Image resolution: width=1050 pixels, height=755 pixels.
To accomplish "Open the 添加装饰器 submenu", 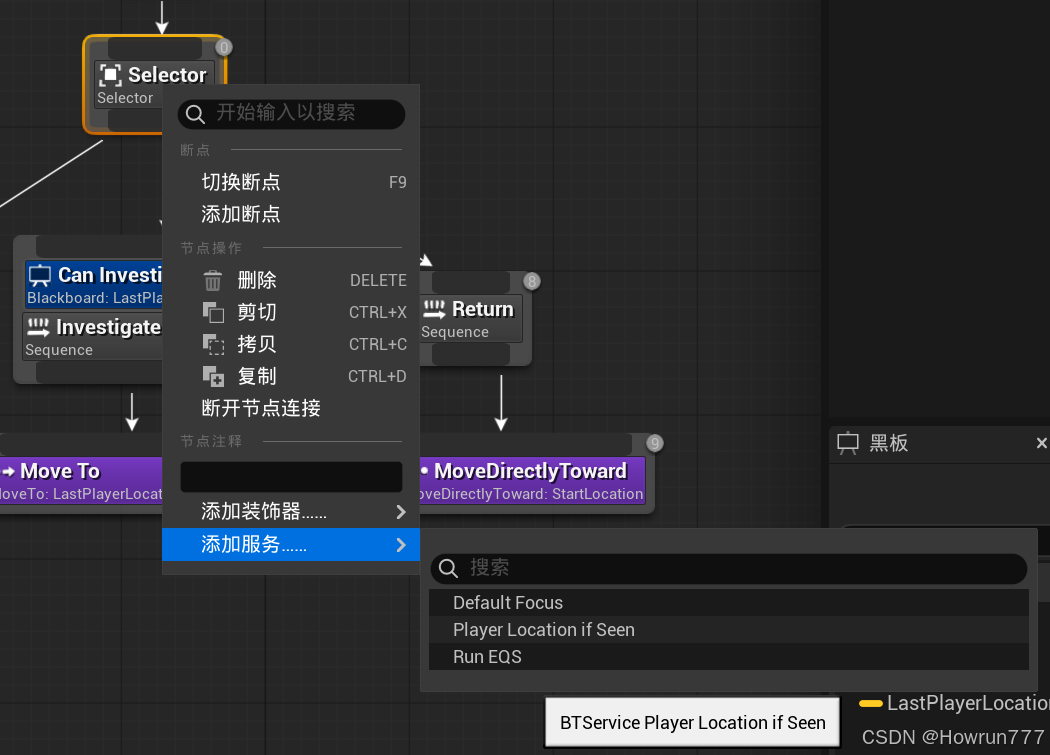I will click(x=291, y=512).
